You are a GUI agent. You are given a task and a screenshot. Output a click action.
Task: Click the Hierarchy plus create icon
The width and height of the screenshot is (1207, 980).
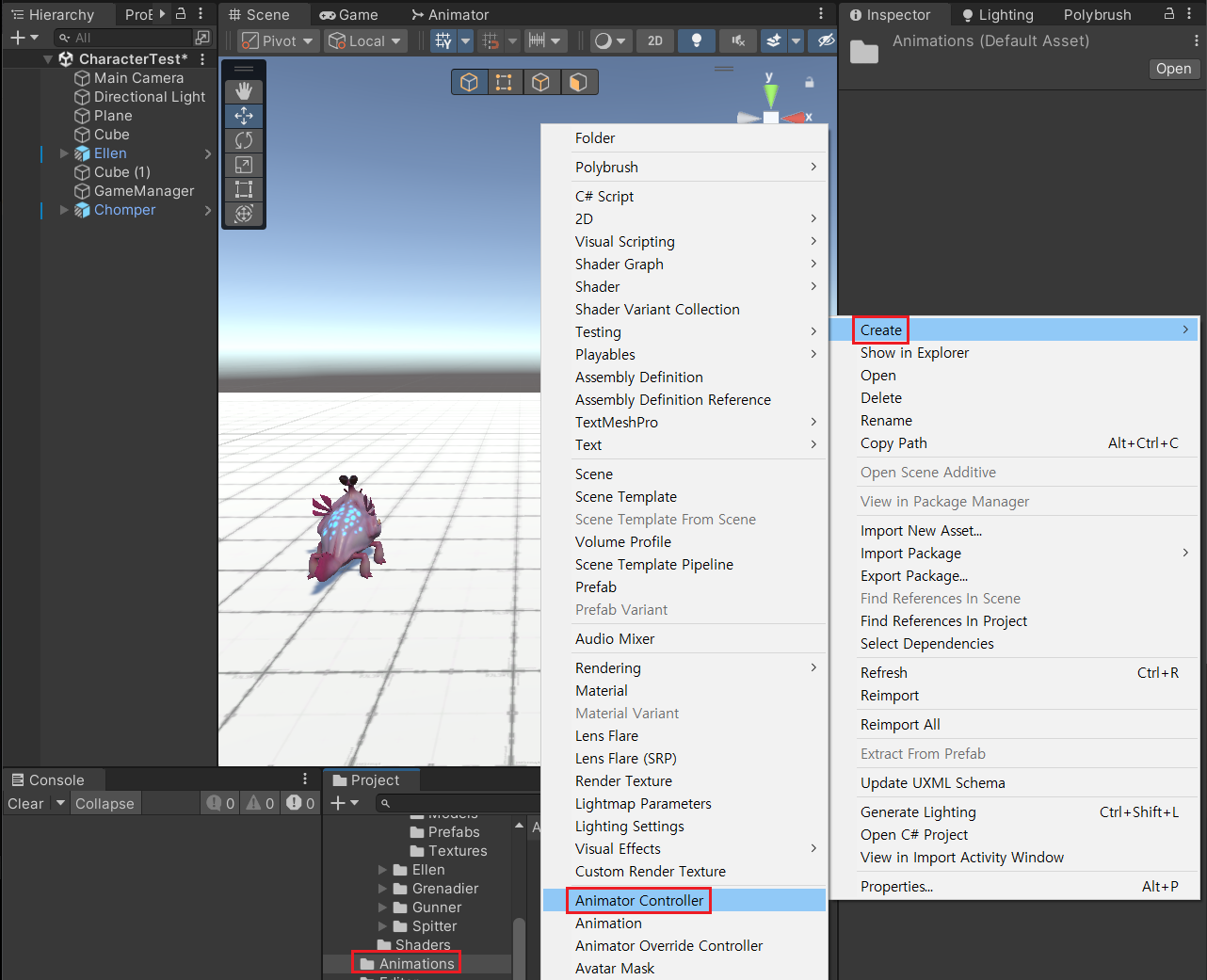coord(17,38)
